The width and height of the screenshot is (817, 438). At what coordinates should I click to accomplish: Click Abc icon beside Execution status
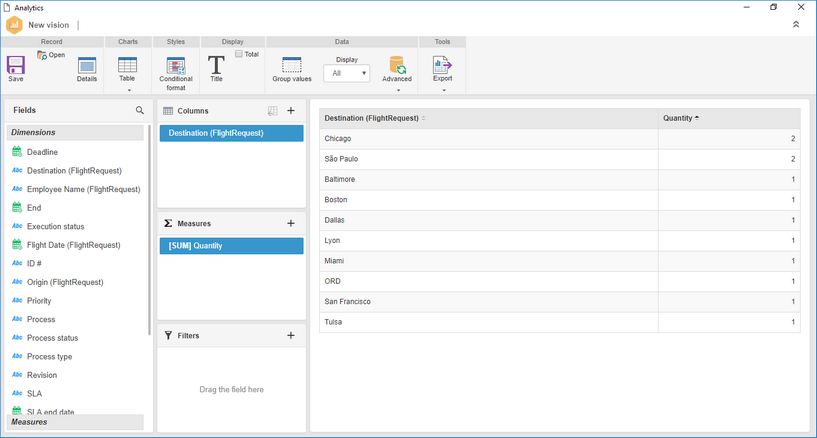click(x=17, y=226)
